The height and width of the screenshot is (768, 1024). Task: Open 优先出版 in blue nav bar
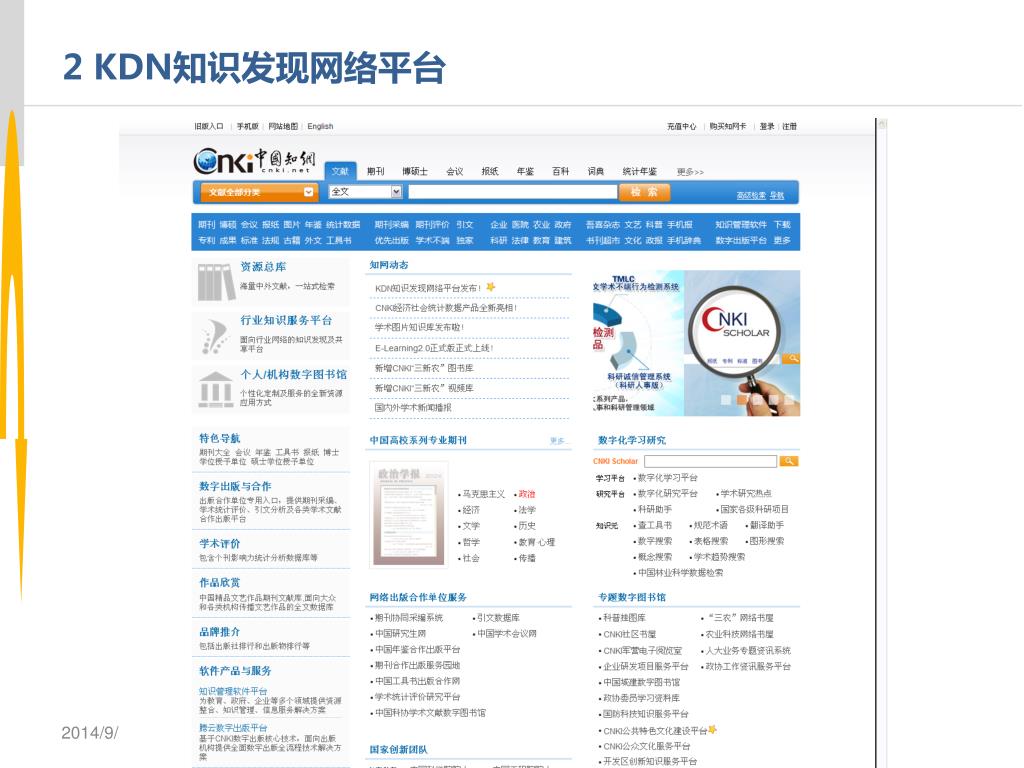(391, 240)
